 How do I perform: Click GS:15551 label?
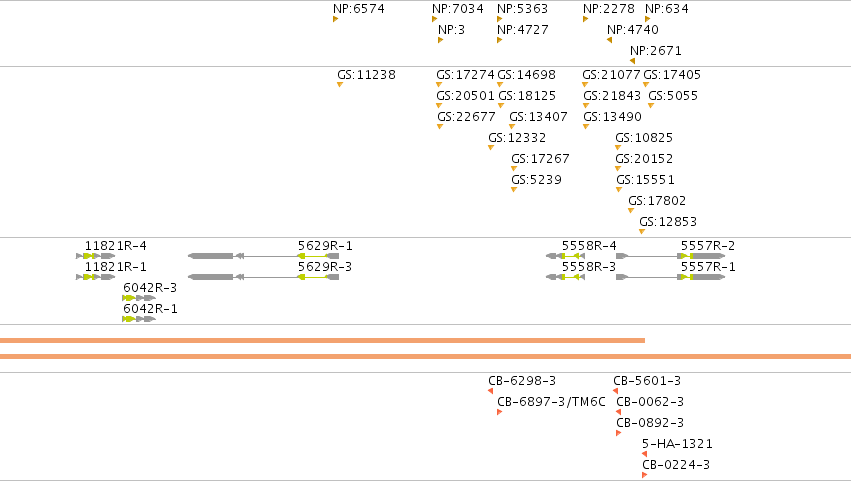645,180
